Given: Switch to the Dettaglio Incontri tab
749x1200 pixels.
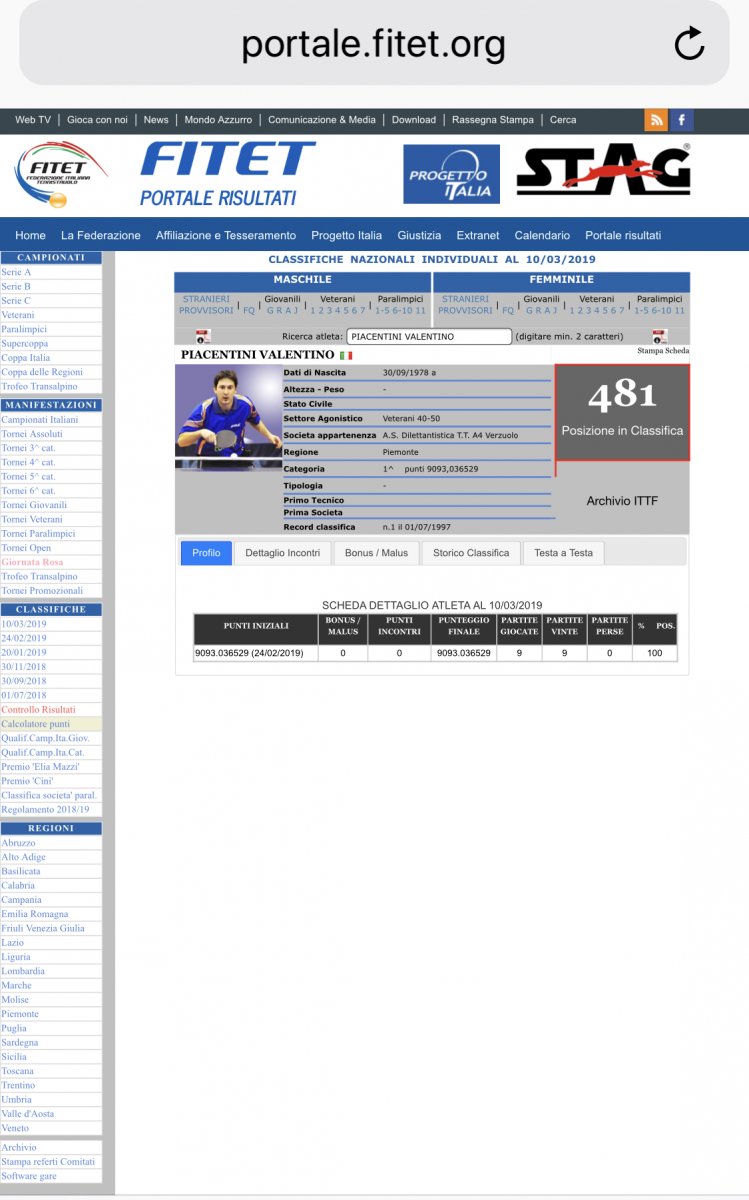Looking at the screenshot, I should pos(283,553).
